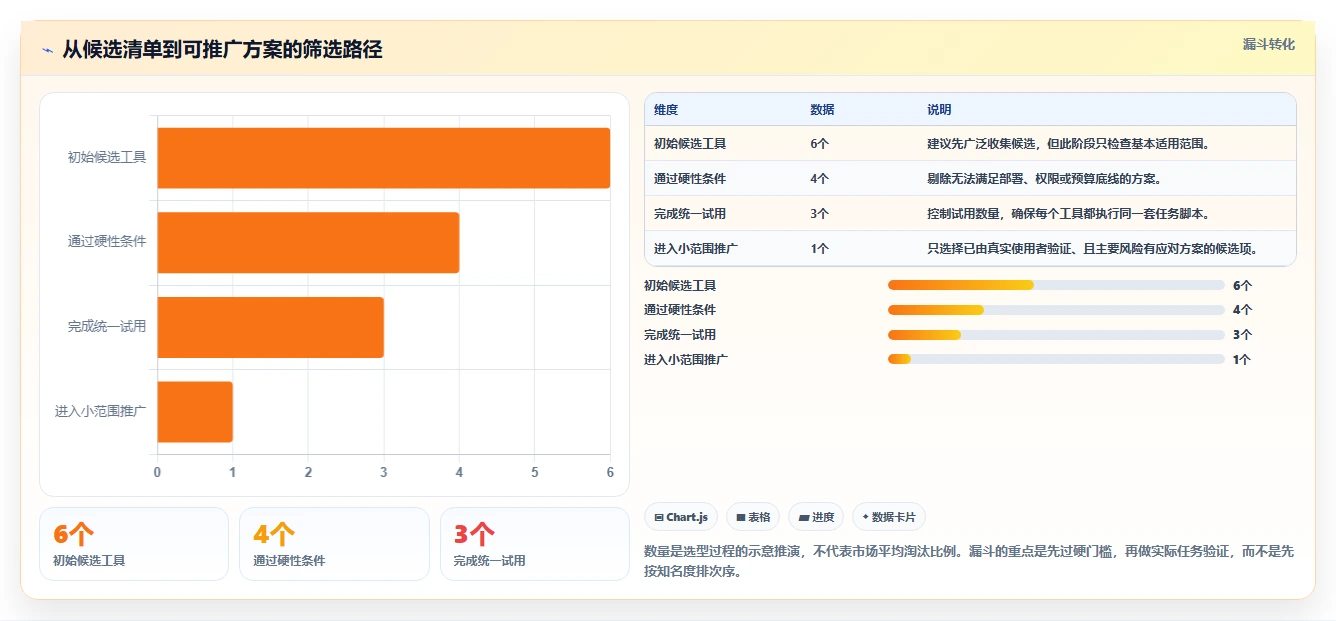
Task: Select the 进度 chip
Action: pyautogui.click(x=816, y=517)
